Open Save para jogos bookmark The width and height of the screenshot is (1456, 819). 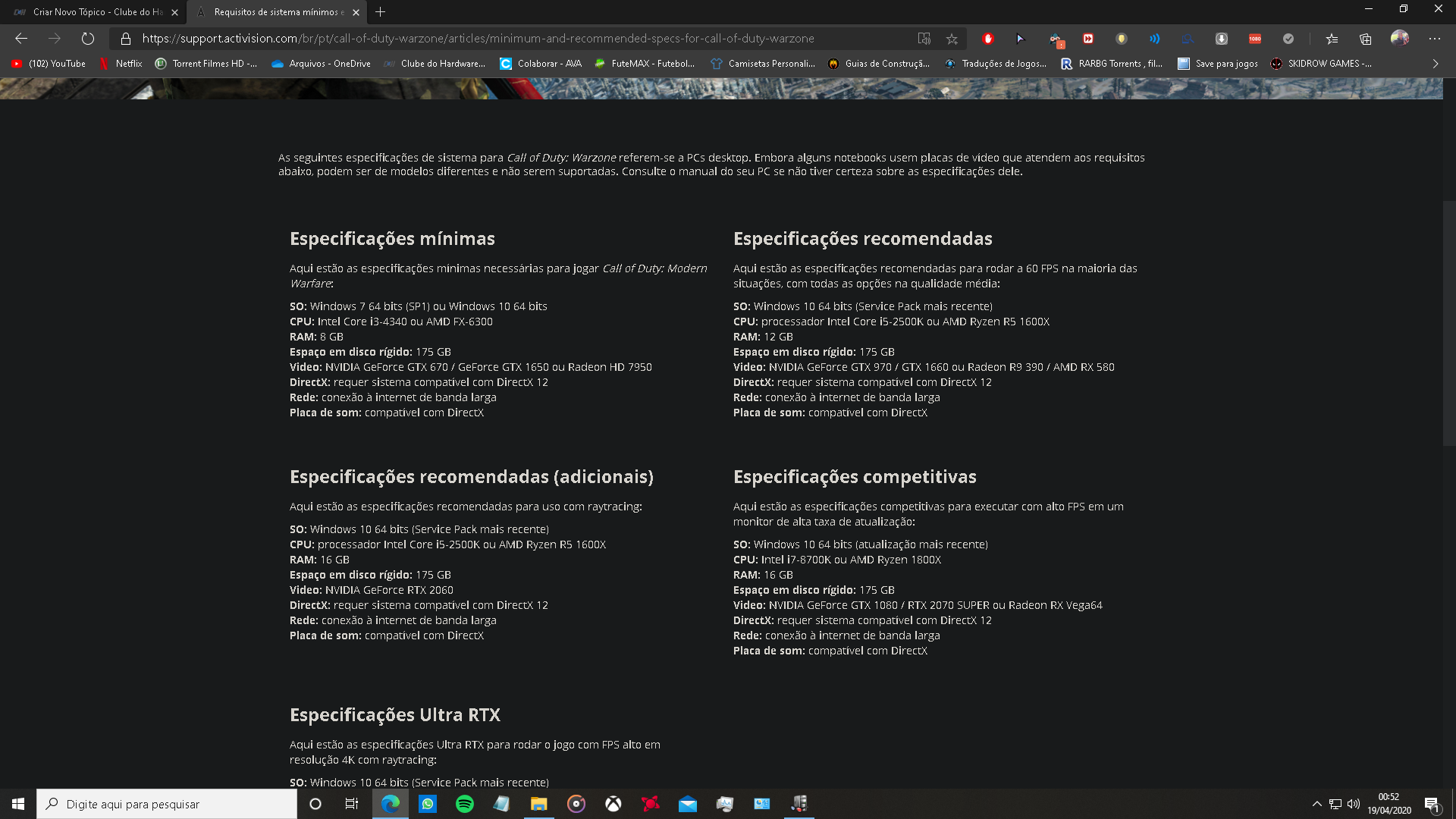coord(1218,64)
